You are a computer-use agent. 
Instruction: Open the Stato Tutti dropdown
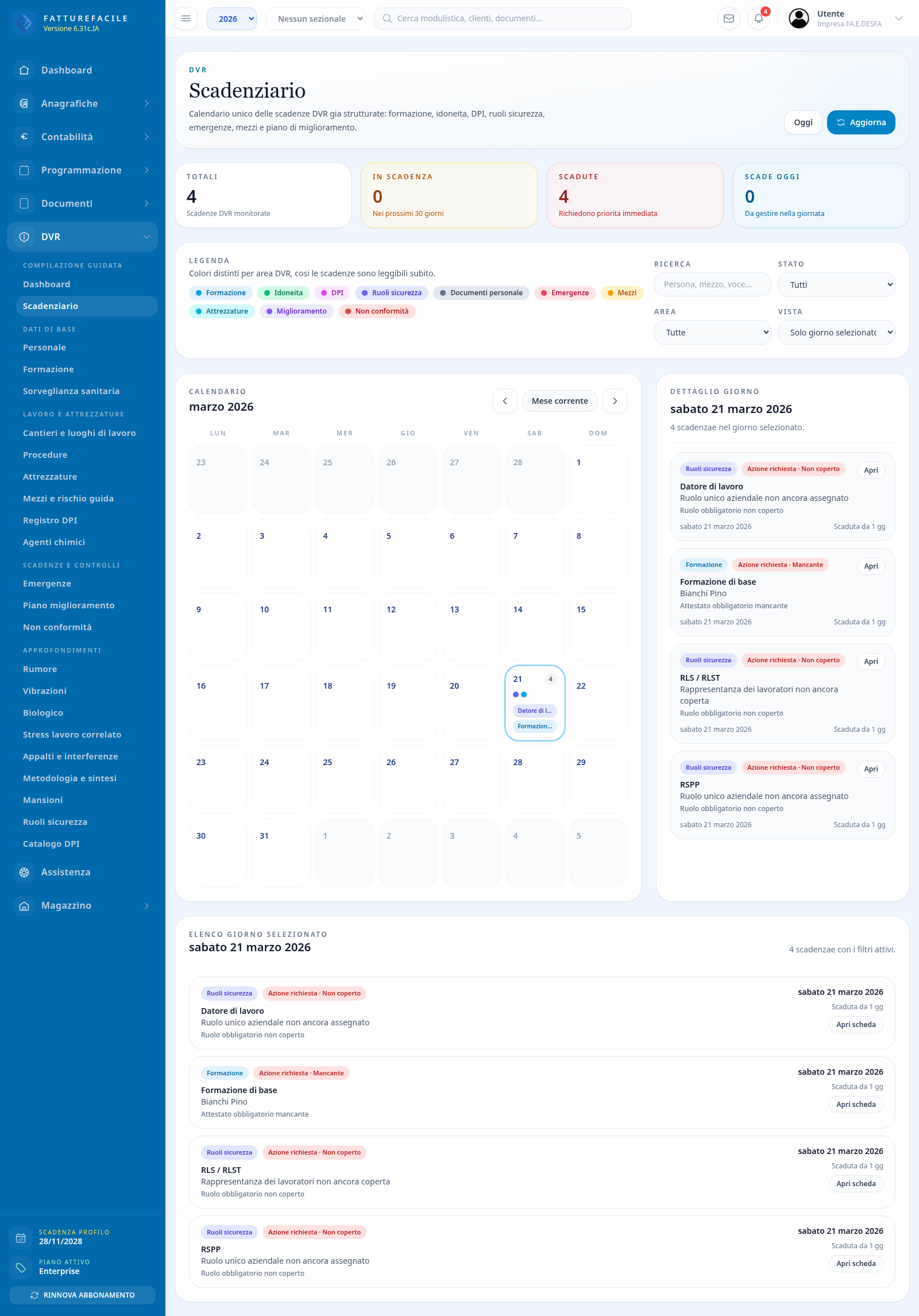coord(836,285)
